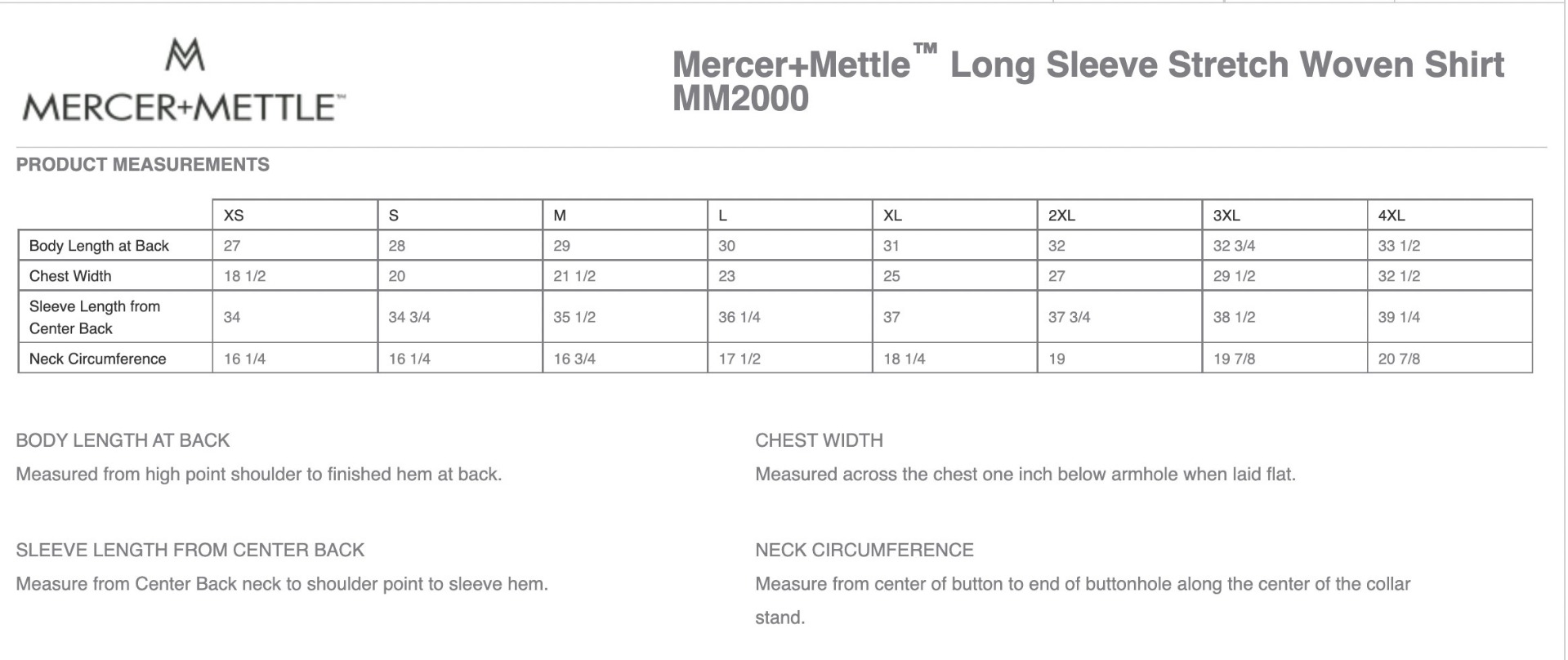Click the Neck Circumference row label
Viewport: 1568px width, 660px height.
pyautogui.click(x=97, y=359)
